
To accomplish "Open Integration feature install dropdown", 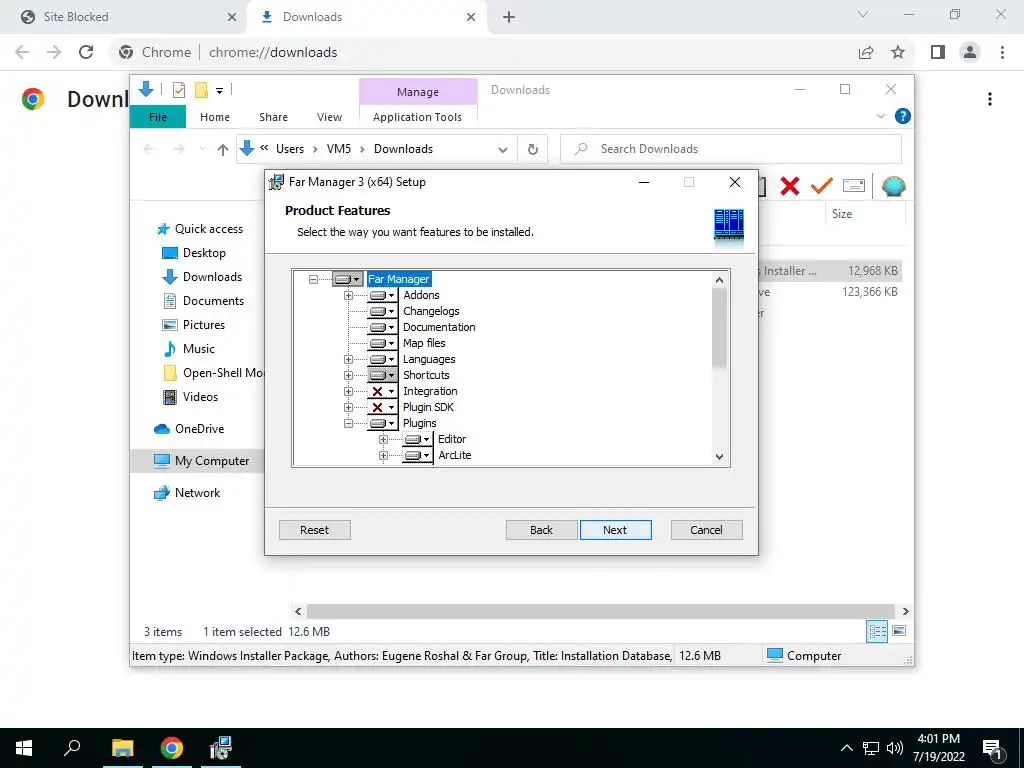I will click(383, 391).
